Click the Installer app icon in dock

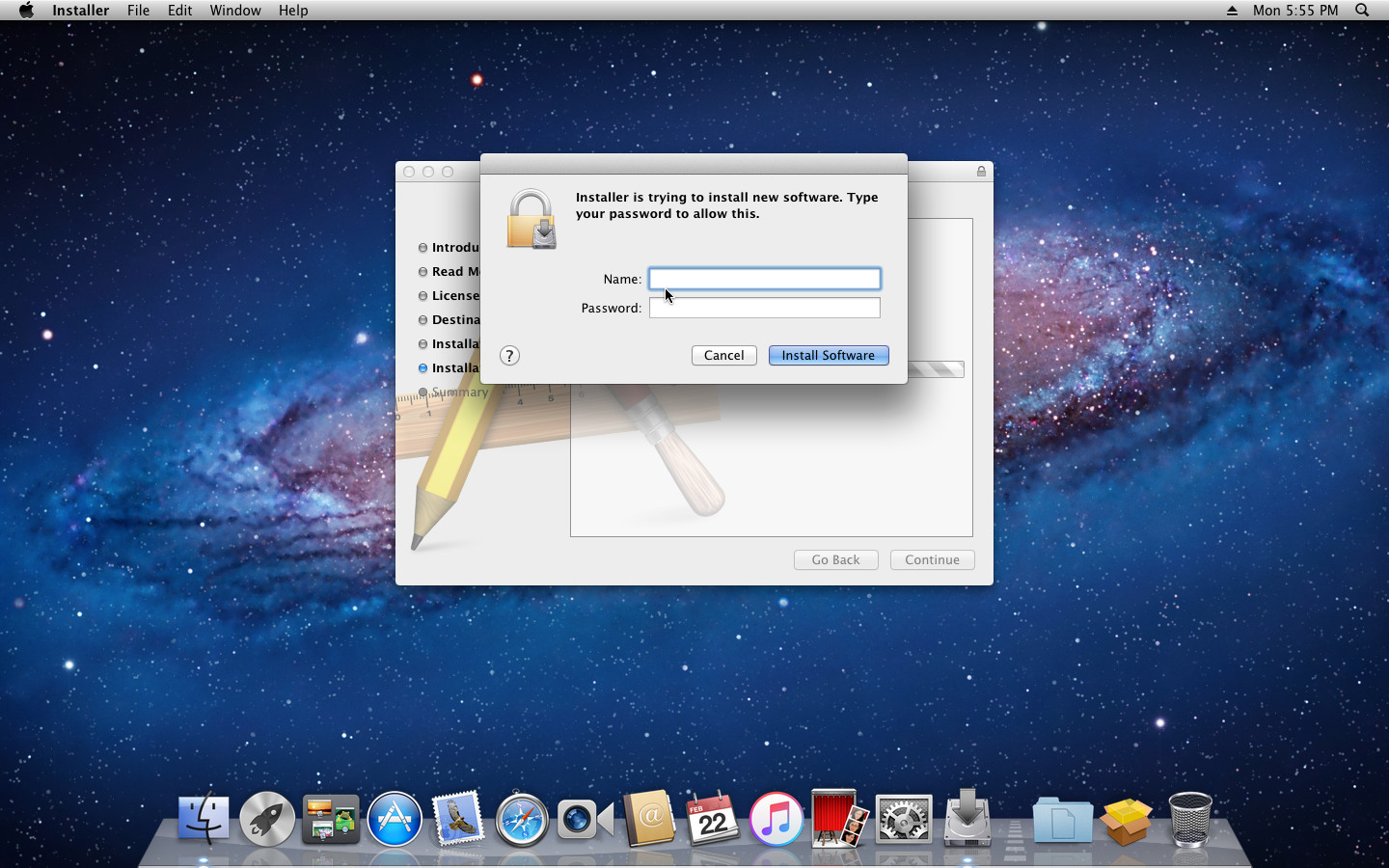(967, 820)
